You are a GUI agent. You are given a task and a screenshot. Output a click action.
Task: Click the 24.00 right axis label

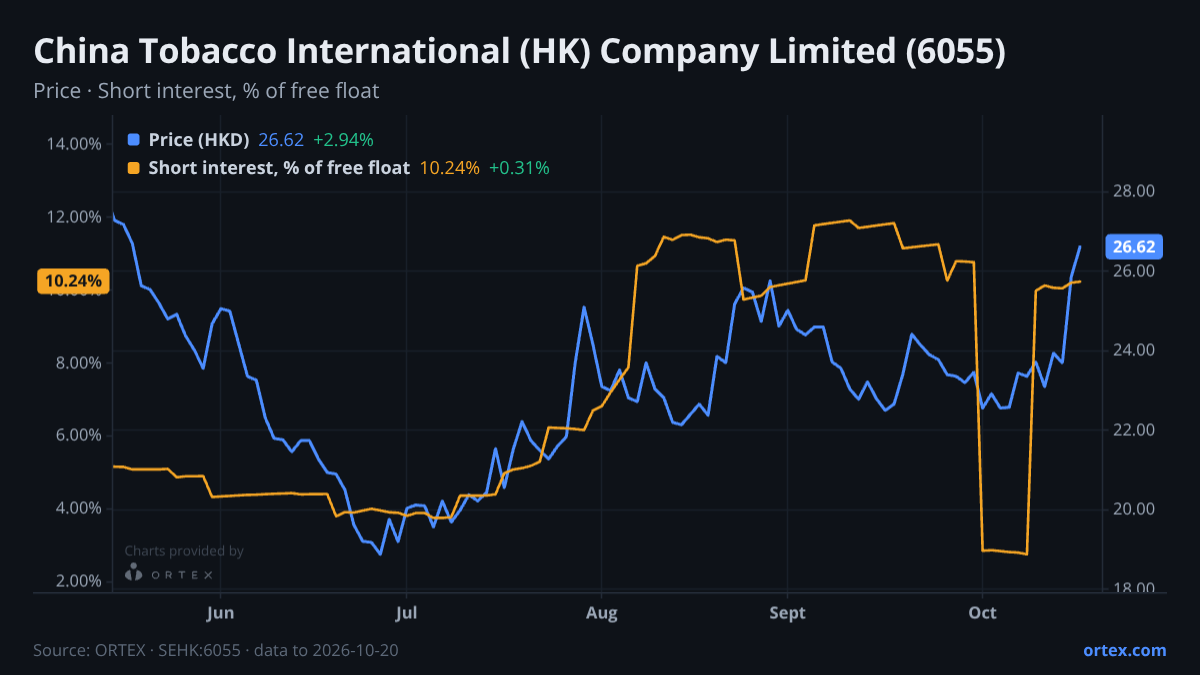[x=1133, y=350]
